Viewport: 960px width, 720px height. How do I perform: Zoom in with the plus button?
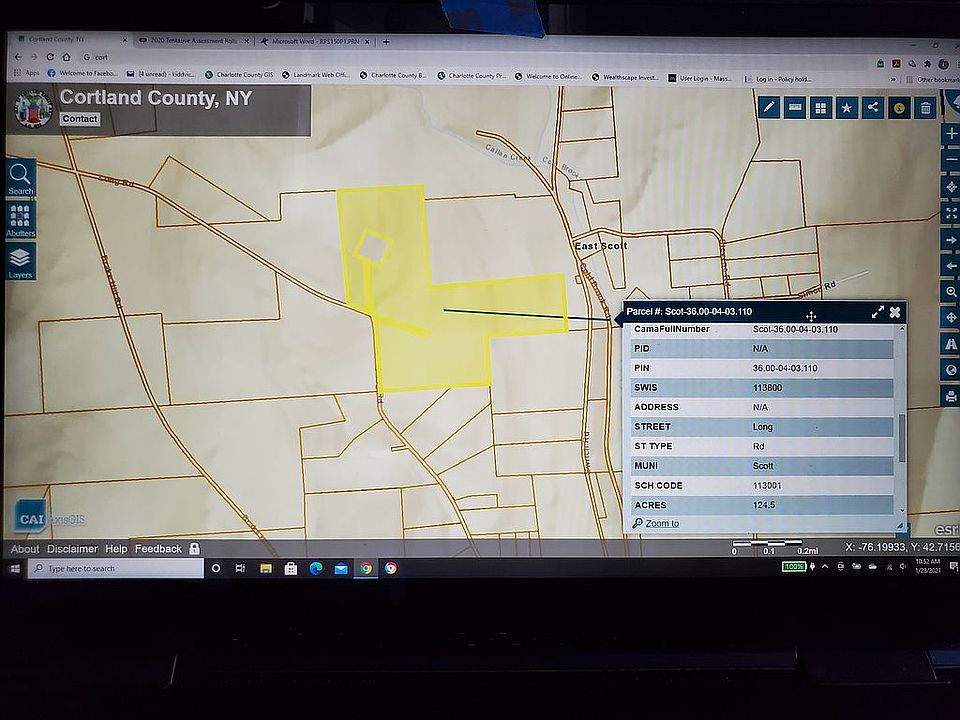click(x=951, y=134)
